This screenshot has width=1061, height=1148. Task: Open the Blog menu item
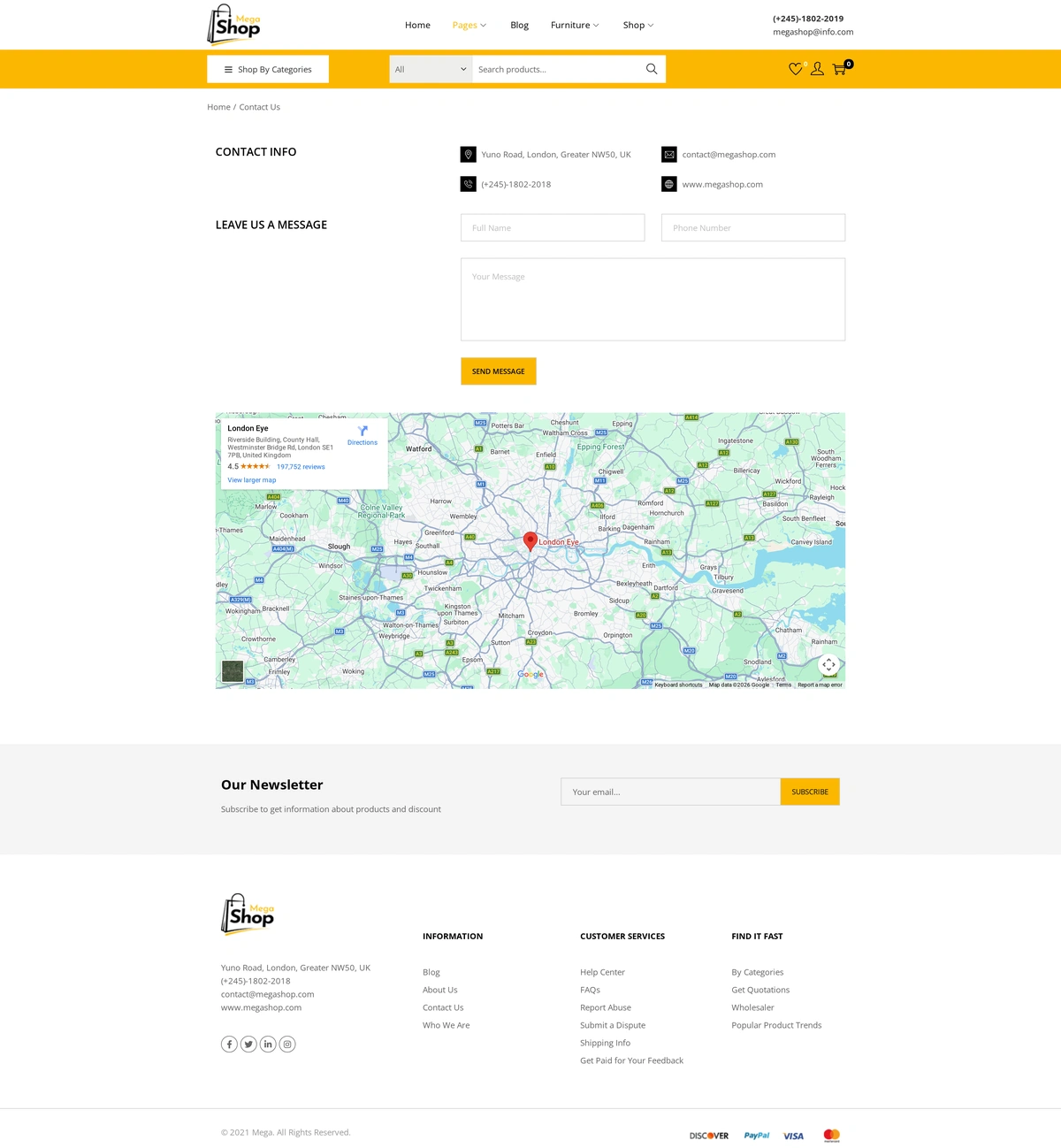coord(519,25)
